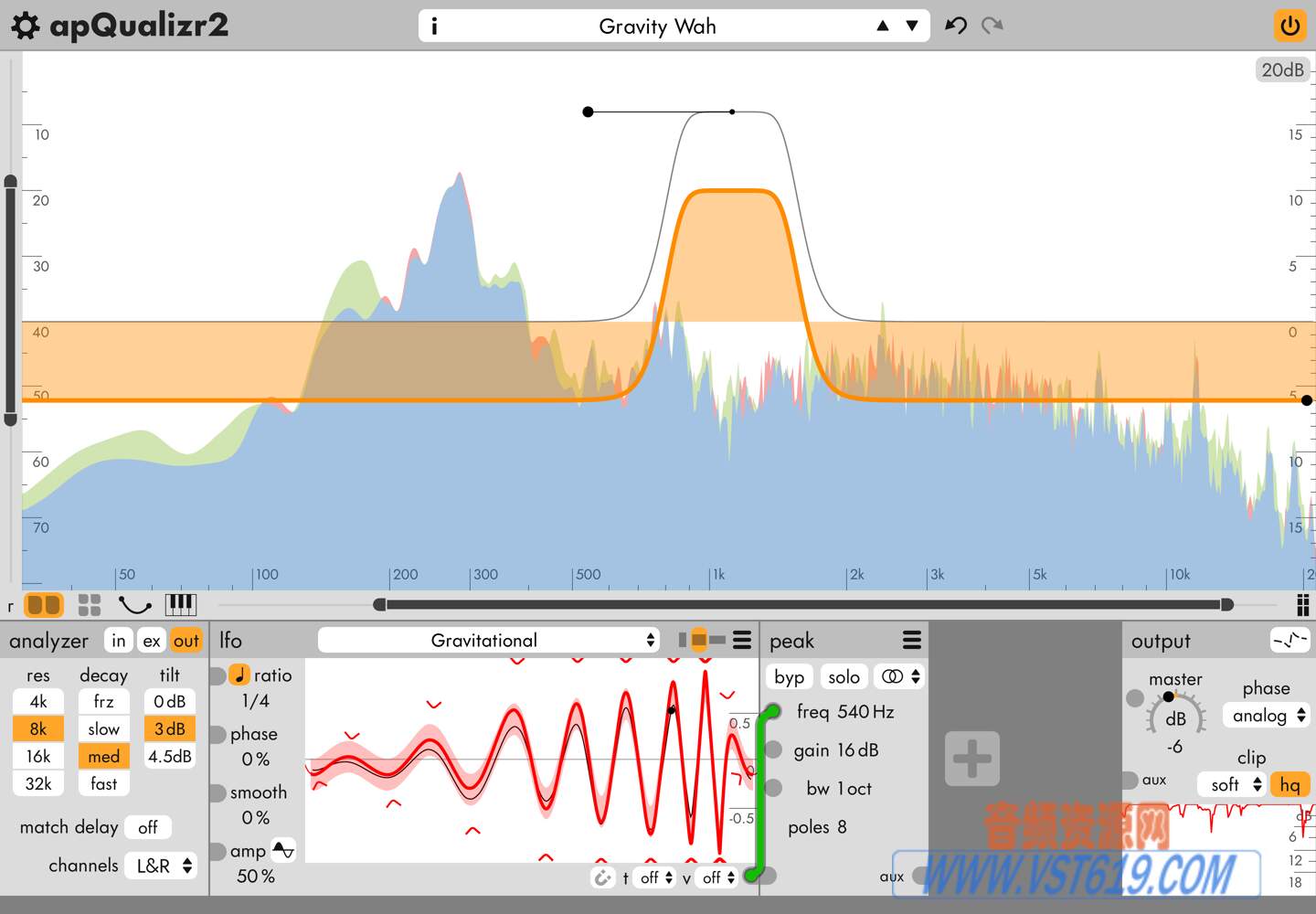This screenshot has width=1316, height=914.
Task: Click the curve display mode icon
Action: [133, 604]
